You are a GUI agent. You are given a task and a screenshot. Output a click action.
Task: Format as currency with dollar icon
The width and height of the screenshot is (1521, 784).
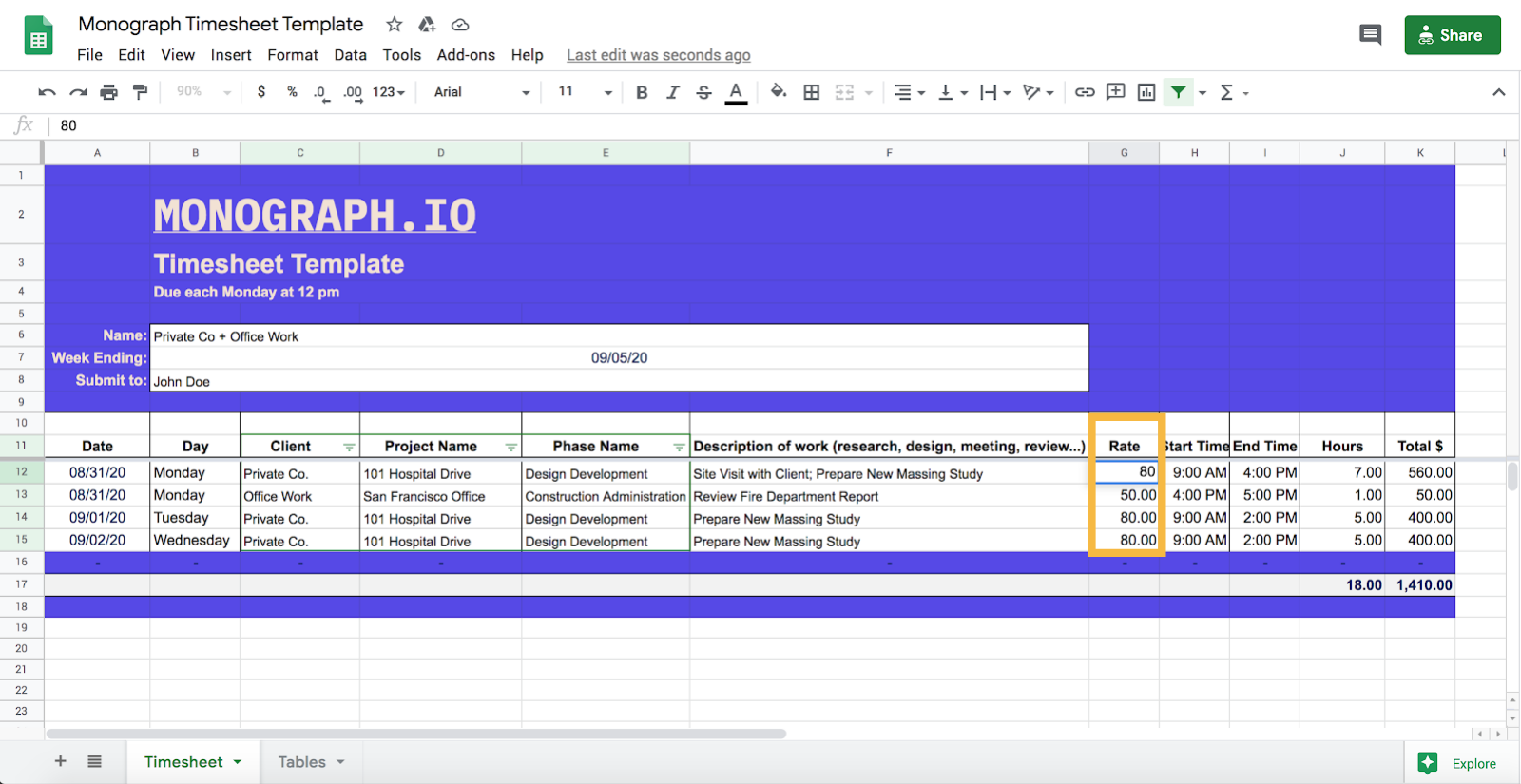(x=261, y=92)
